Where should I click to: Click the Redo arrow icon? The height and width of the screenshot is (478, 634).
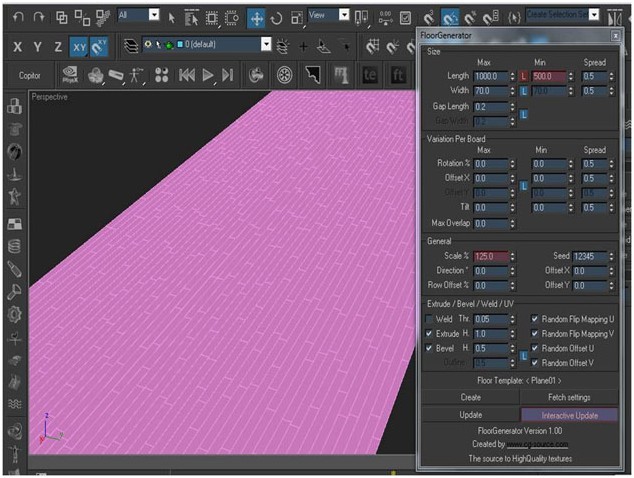tap(39, 17)
